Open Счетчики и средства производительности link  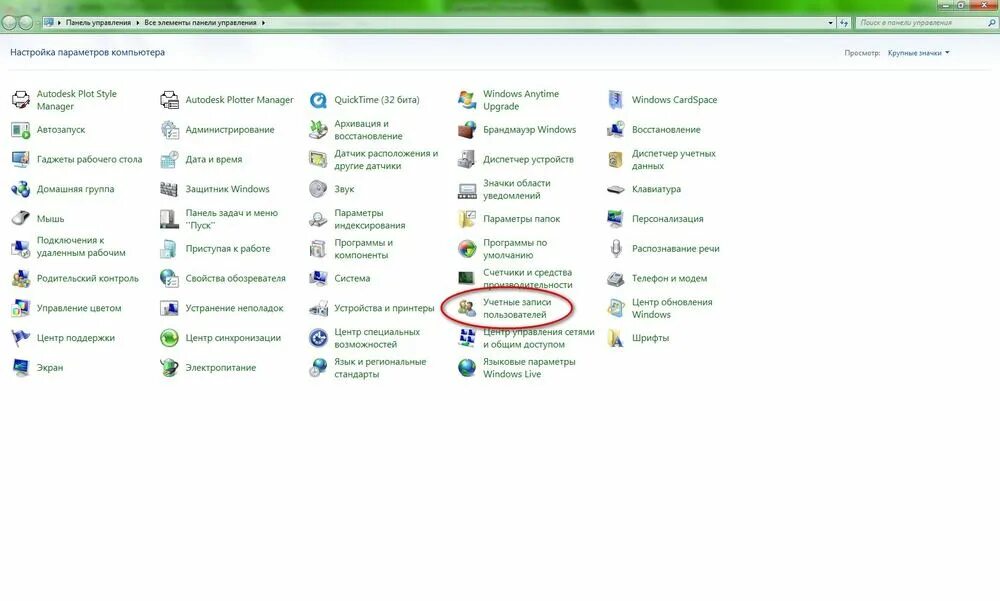pyautogui.click(x=527, y=278)
